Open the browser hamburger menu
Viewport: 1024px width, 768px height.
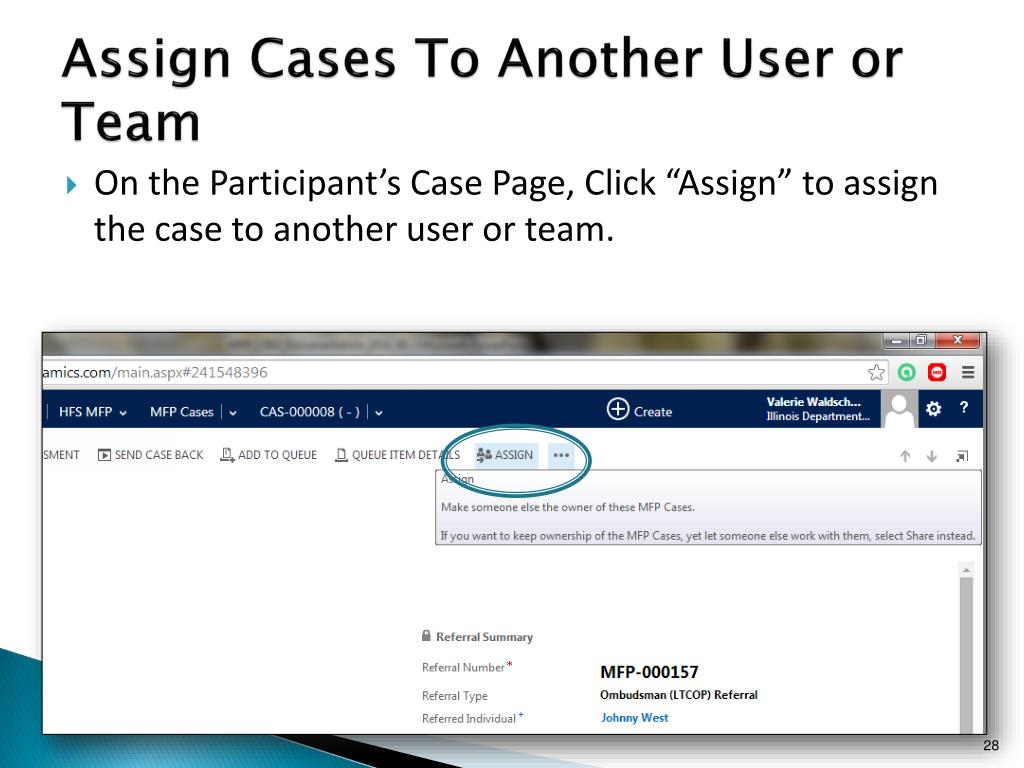968,372
